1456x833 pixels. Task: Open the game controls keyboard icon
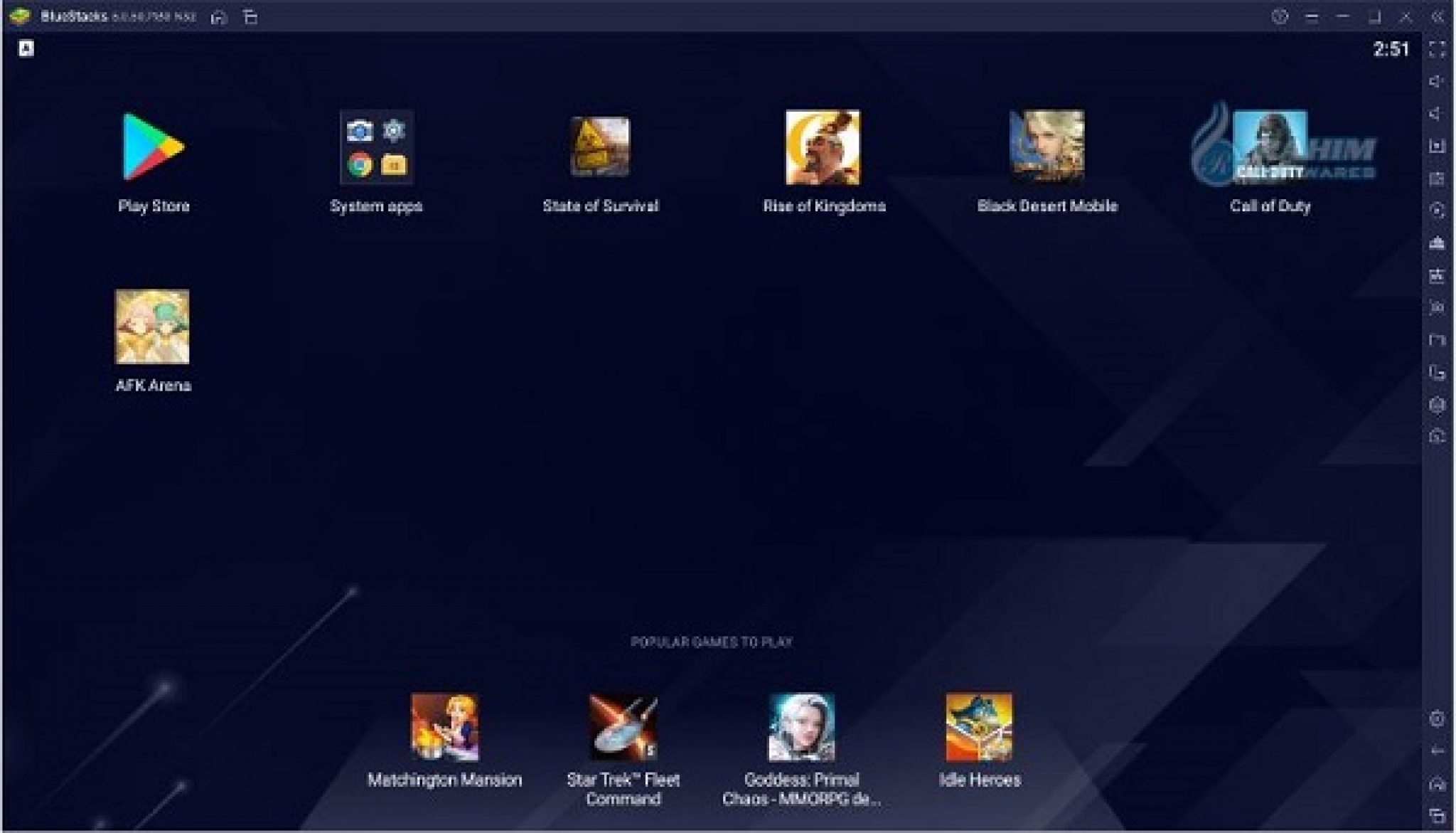tap(1437, 179)
